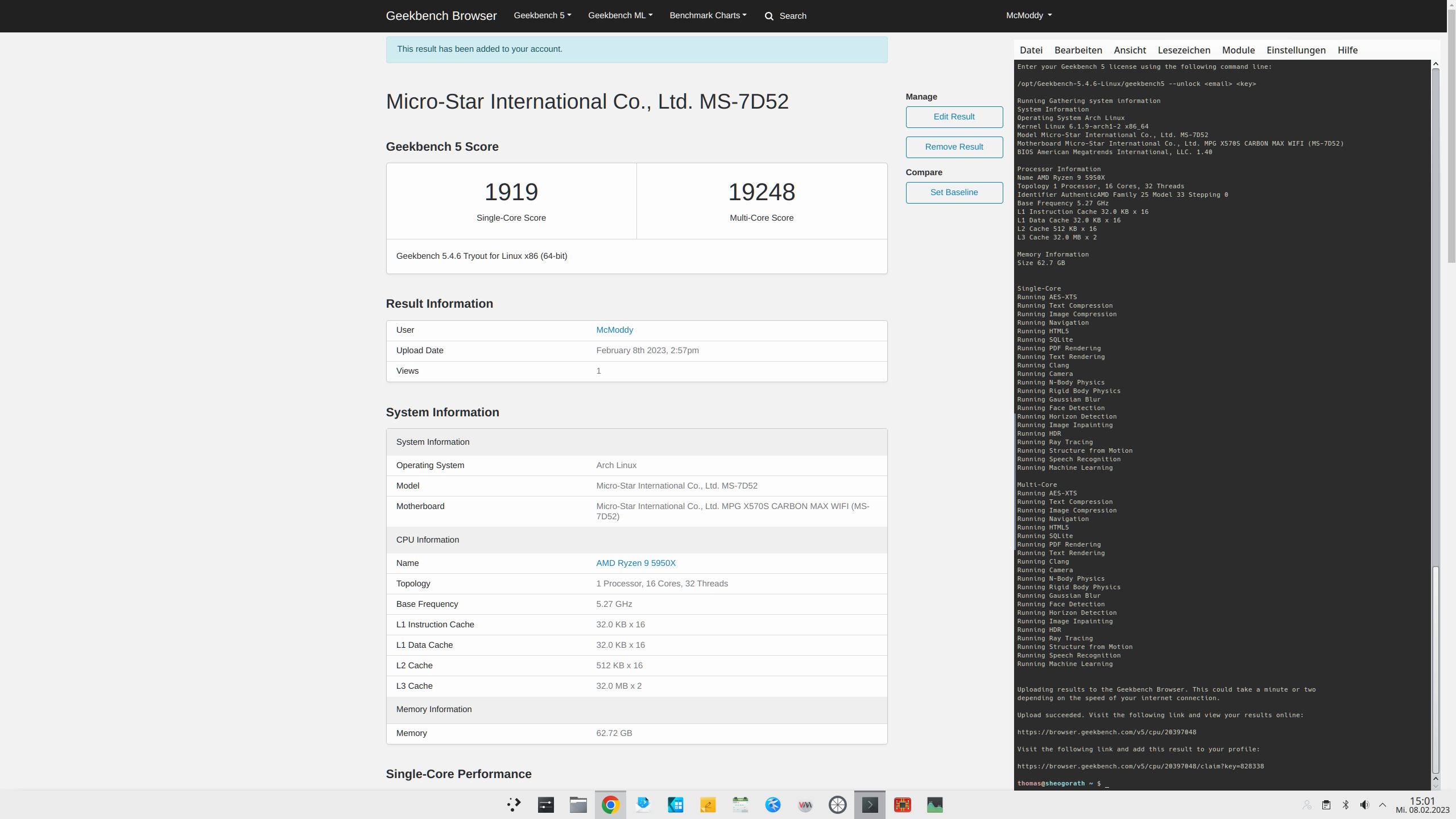Open the Dolphin file manager folder icon
This screenshot has height=819, width=1456.
[x=578, y=805]
